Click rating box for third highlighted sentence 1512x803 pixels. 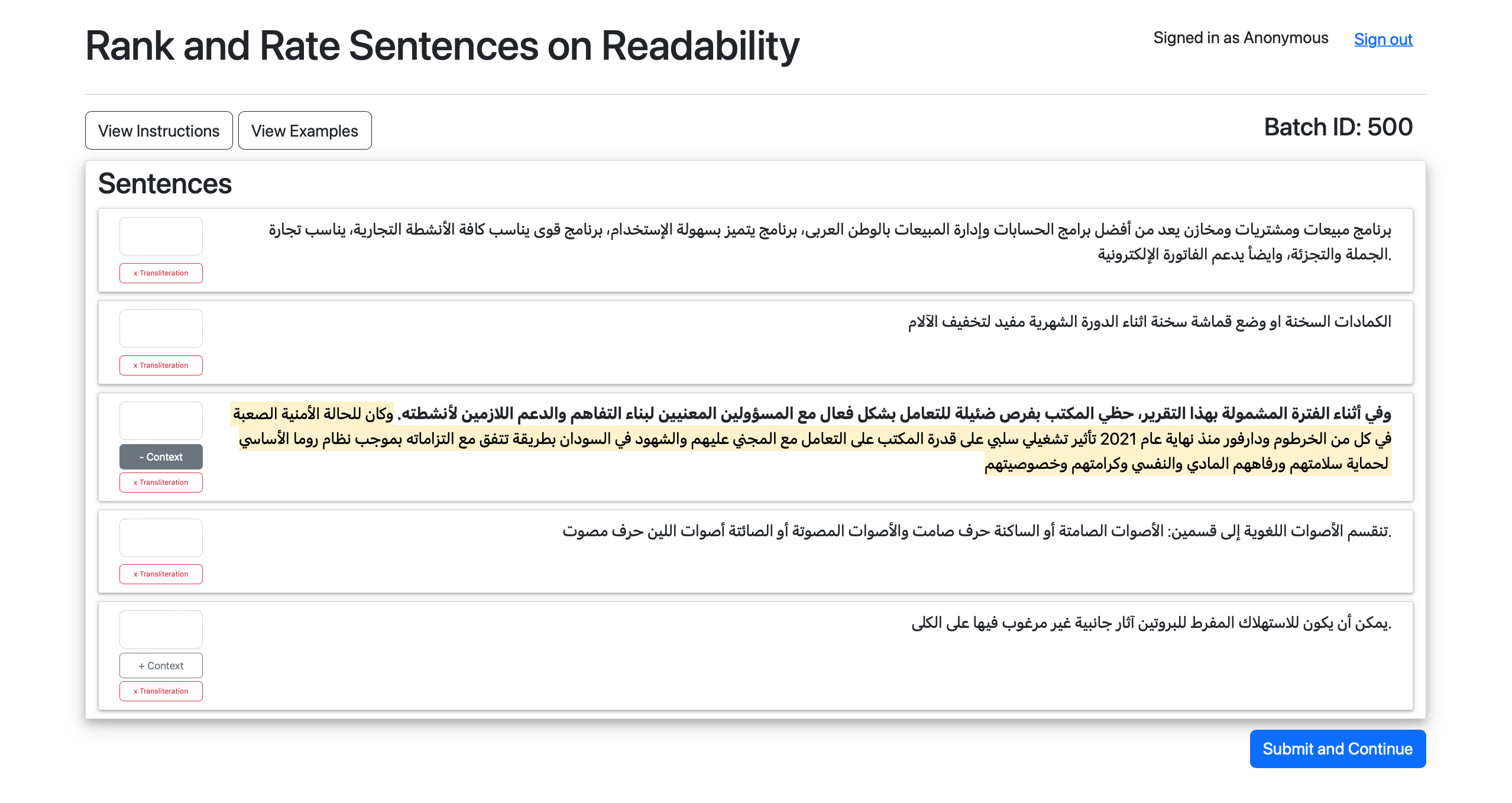[x=161, y=420]
